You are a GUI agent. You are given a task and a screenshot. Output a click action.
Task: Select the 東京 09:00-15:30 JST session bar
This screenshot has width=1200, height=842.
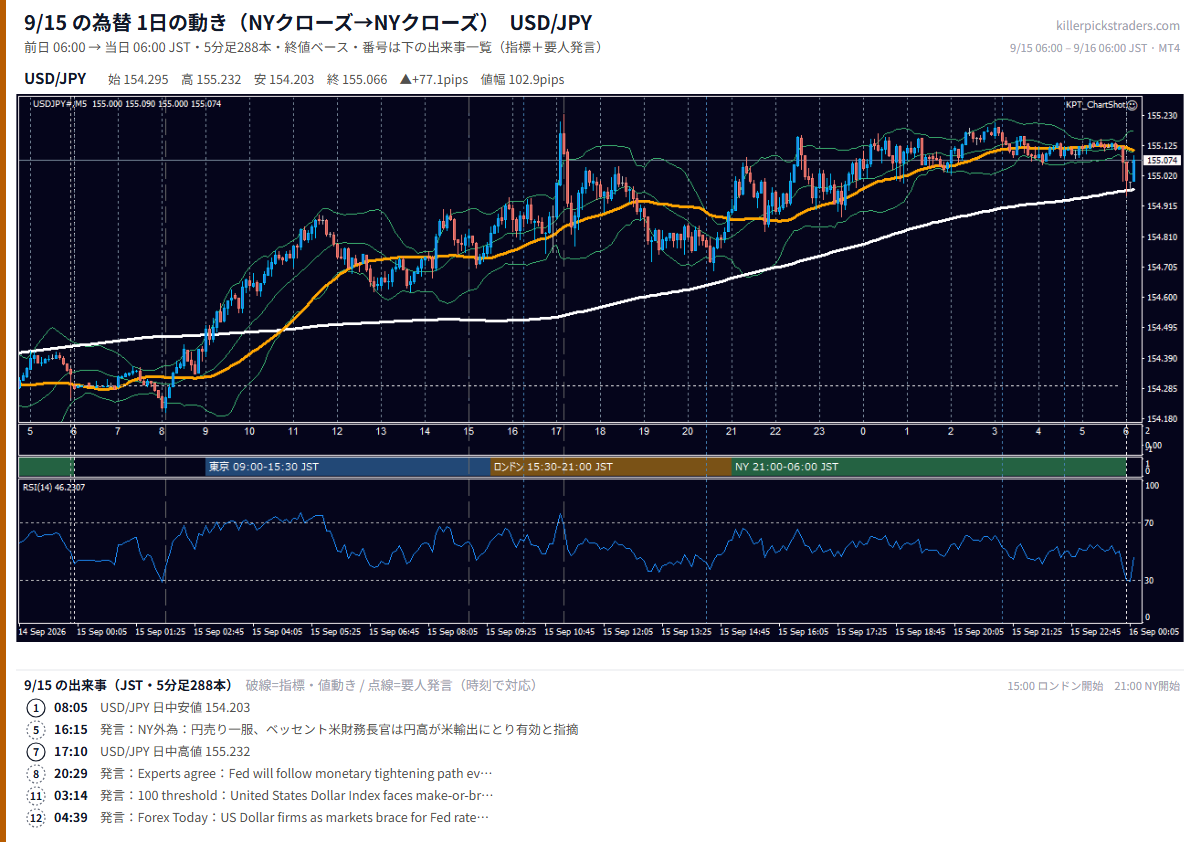click(x=347, y=466)
